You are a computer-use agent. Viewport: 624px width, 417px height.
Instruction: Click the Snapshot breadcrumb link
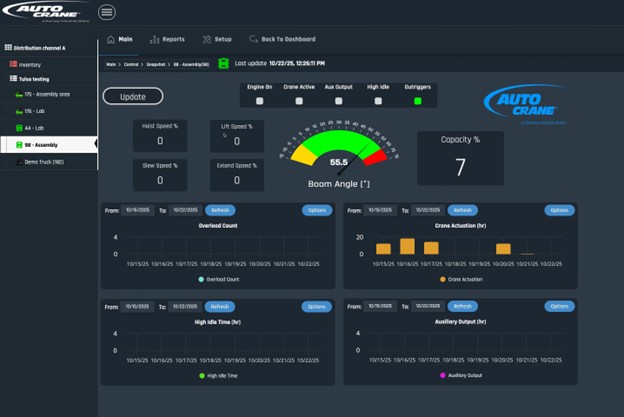156,64
